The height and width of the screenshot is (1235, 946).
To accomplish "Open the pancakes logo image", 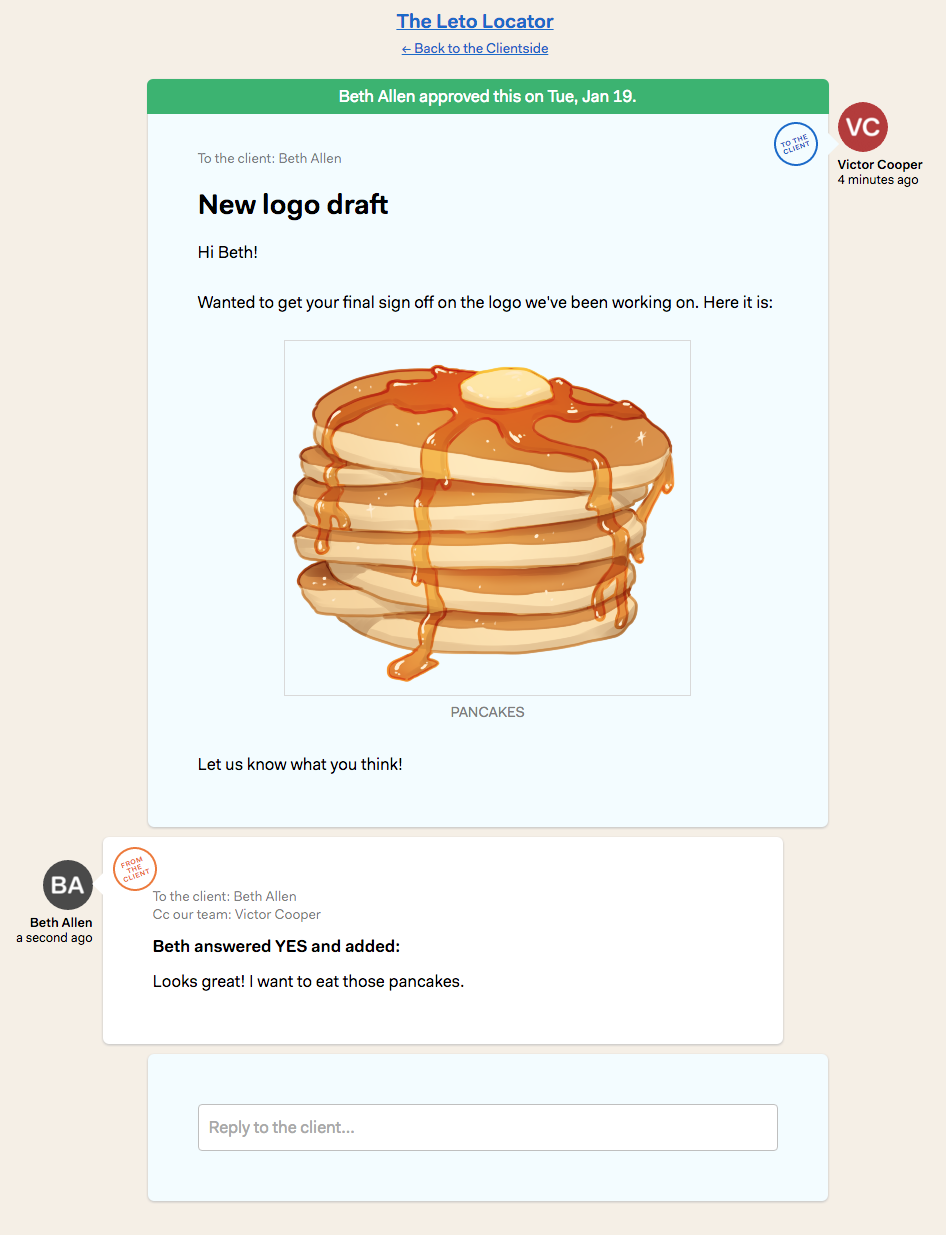I will coord(487,518).
